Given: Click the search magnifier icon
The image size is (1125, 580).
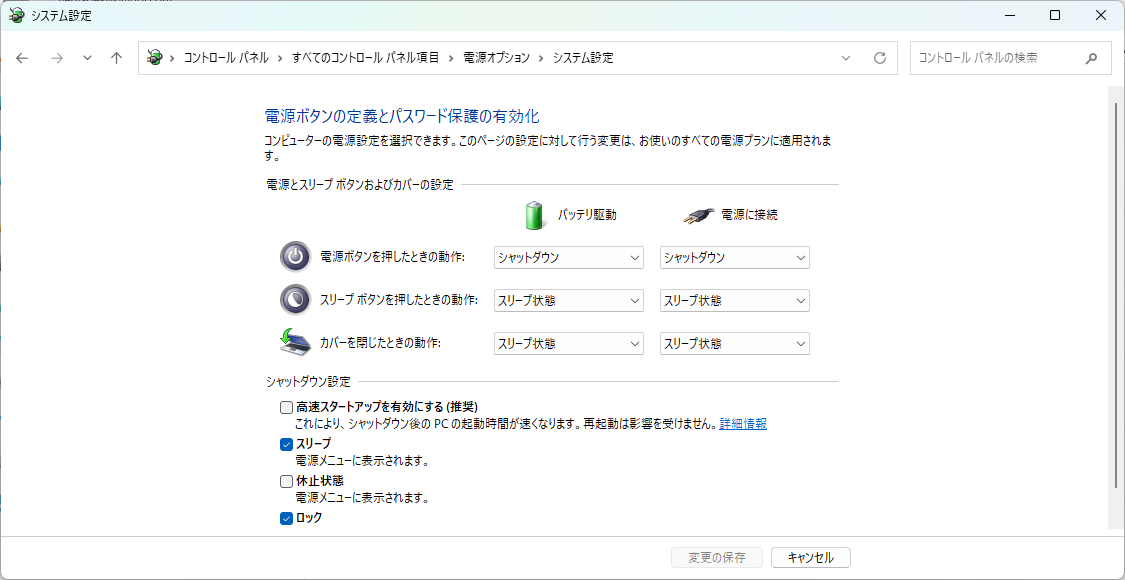Looking at the screenshot, I should click(x=1091, y=58).
